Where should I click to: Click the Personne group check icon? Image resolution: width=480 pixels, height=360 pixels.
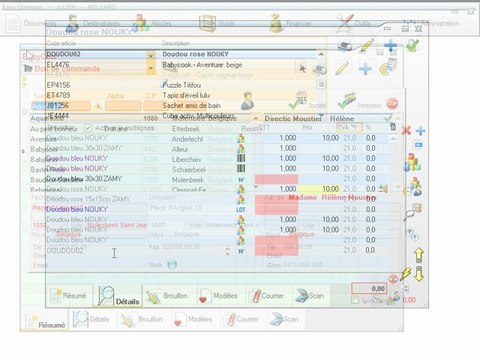click(x=347, y=101)
